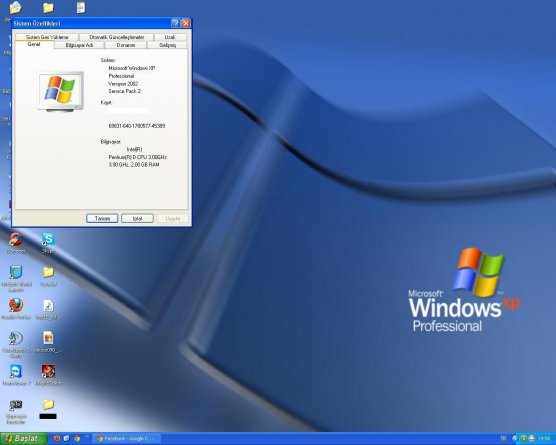Viewport: 556px width, 445px height.
Task: Open the TeamViewer 7 desktop shortcut
Action: tap(16, 372)
